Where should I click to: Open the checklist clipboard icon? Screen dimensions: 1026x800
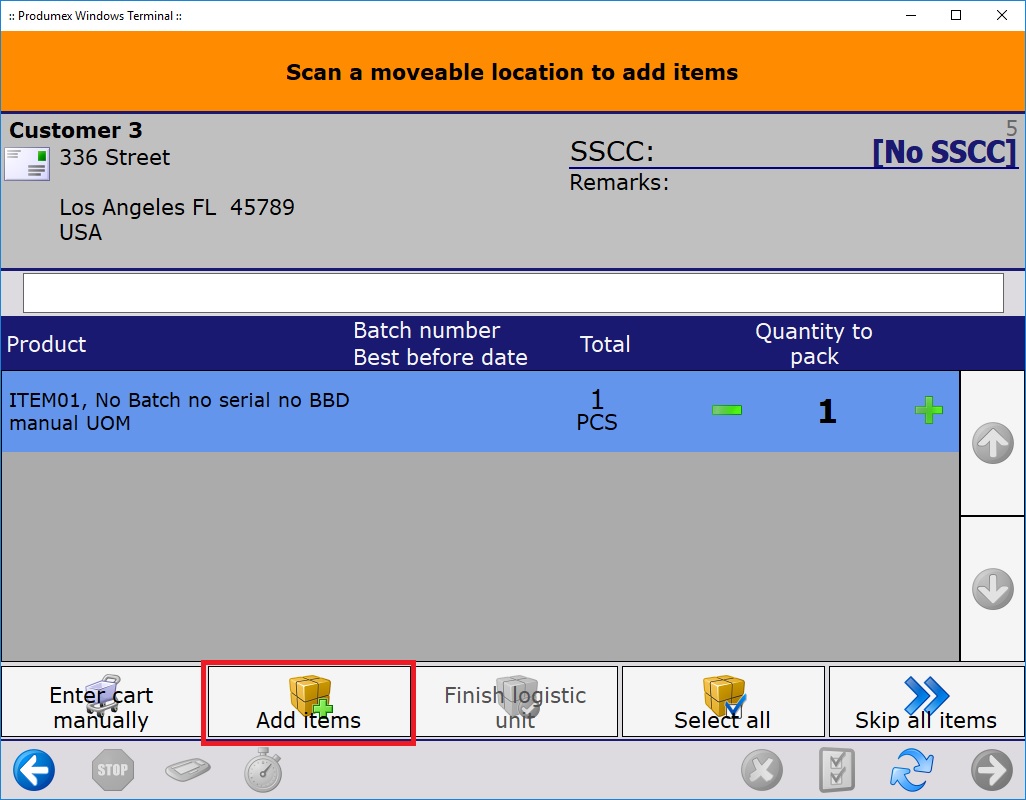coord(837,770)
